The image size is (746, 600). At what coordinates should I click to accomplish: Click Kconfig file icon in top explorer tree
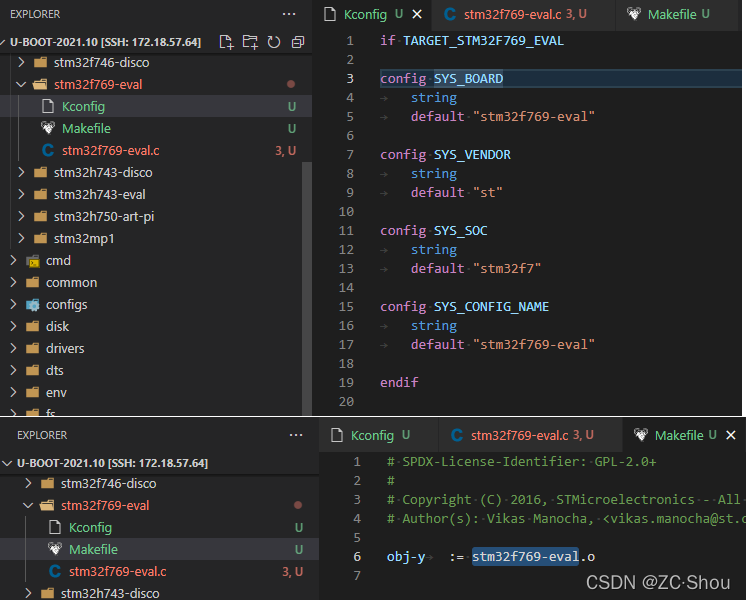(x=48, y=106)
